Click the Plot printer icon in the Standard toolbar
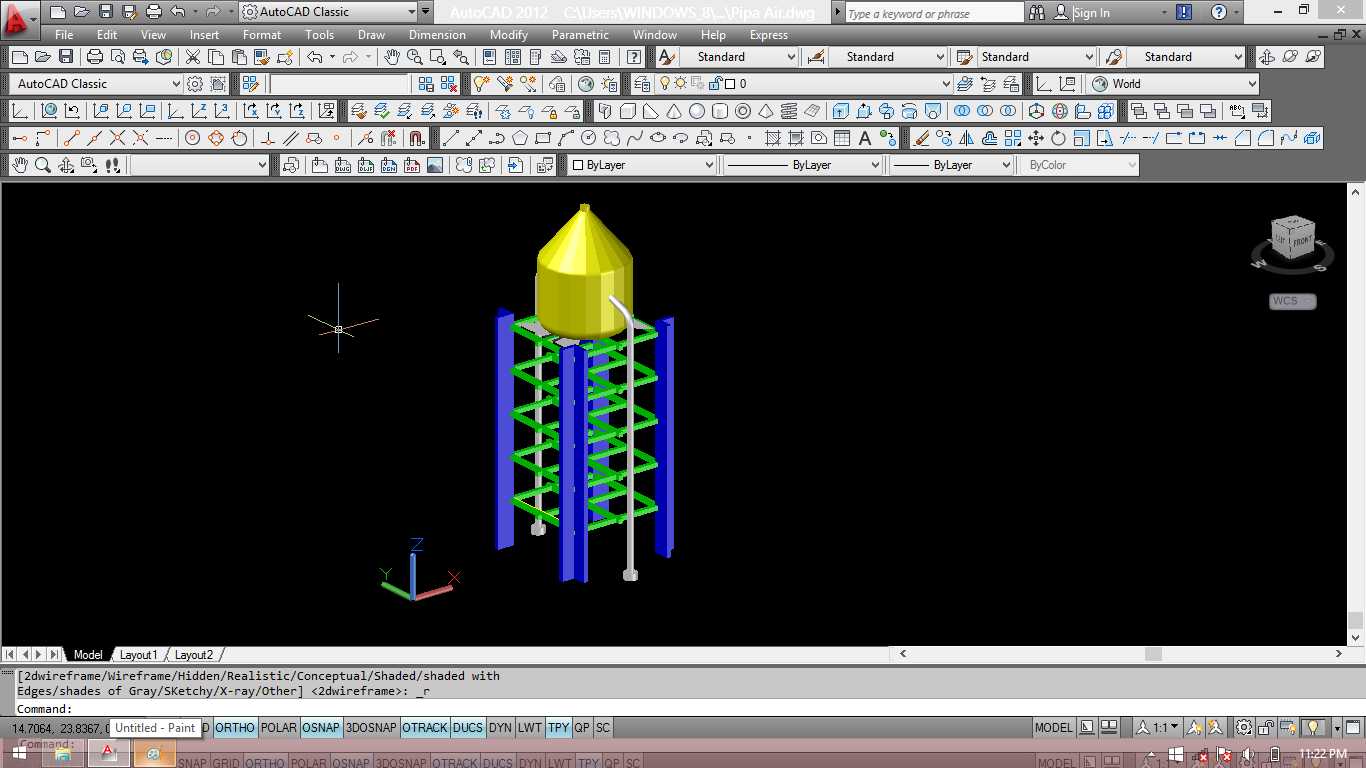The image size is (1366, 768). (95, 57)
